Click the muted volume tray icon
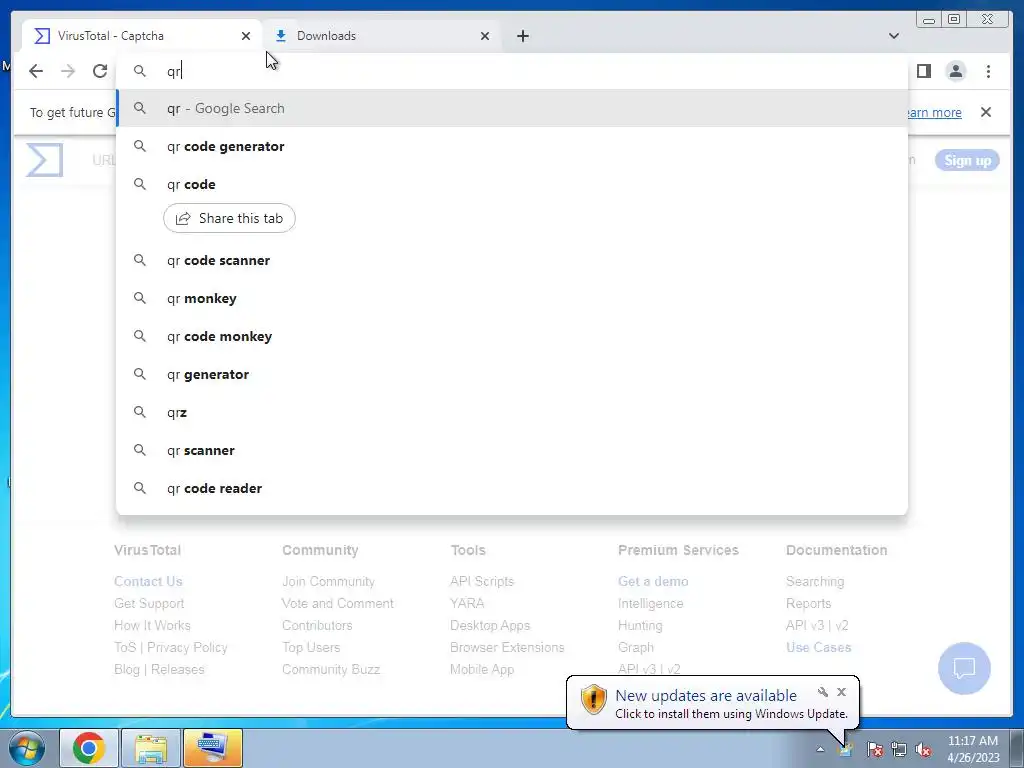The width and height of the screenshot is (1024, 768). pyautogui.click(x=923, y=750)
